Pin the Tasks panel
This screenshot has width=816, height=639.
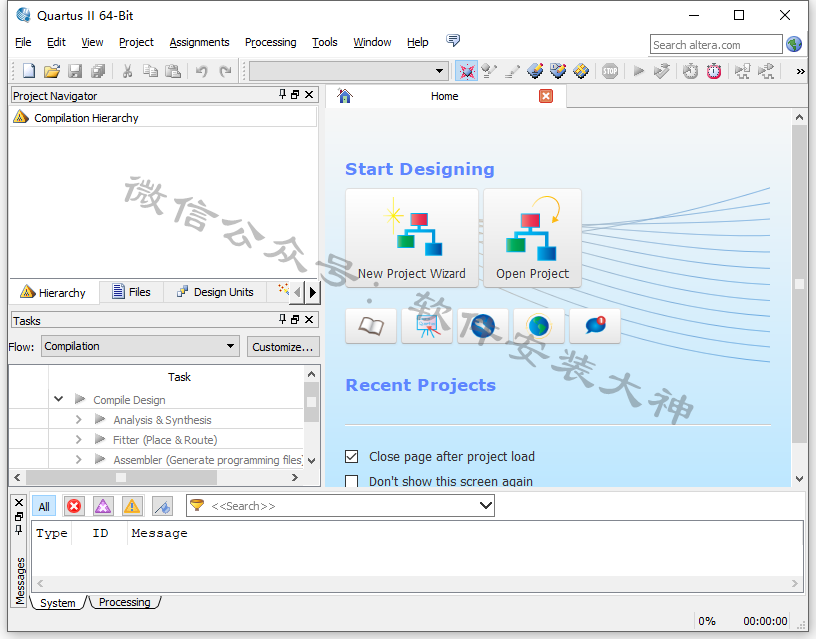[283, 319]
